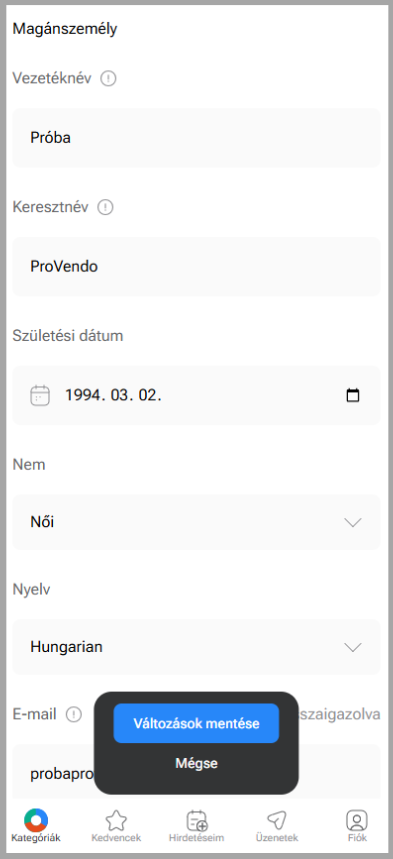The image size is (393, 859).
Task: Open Fiók profile icon
Action: click(357, 821)
